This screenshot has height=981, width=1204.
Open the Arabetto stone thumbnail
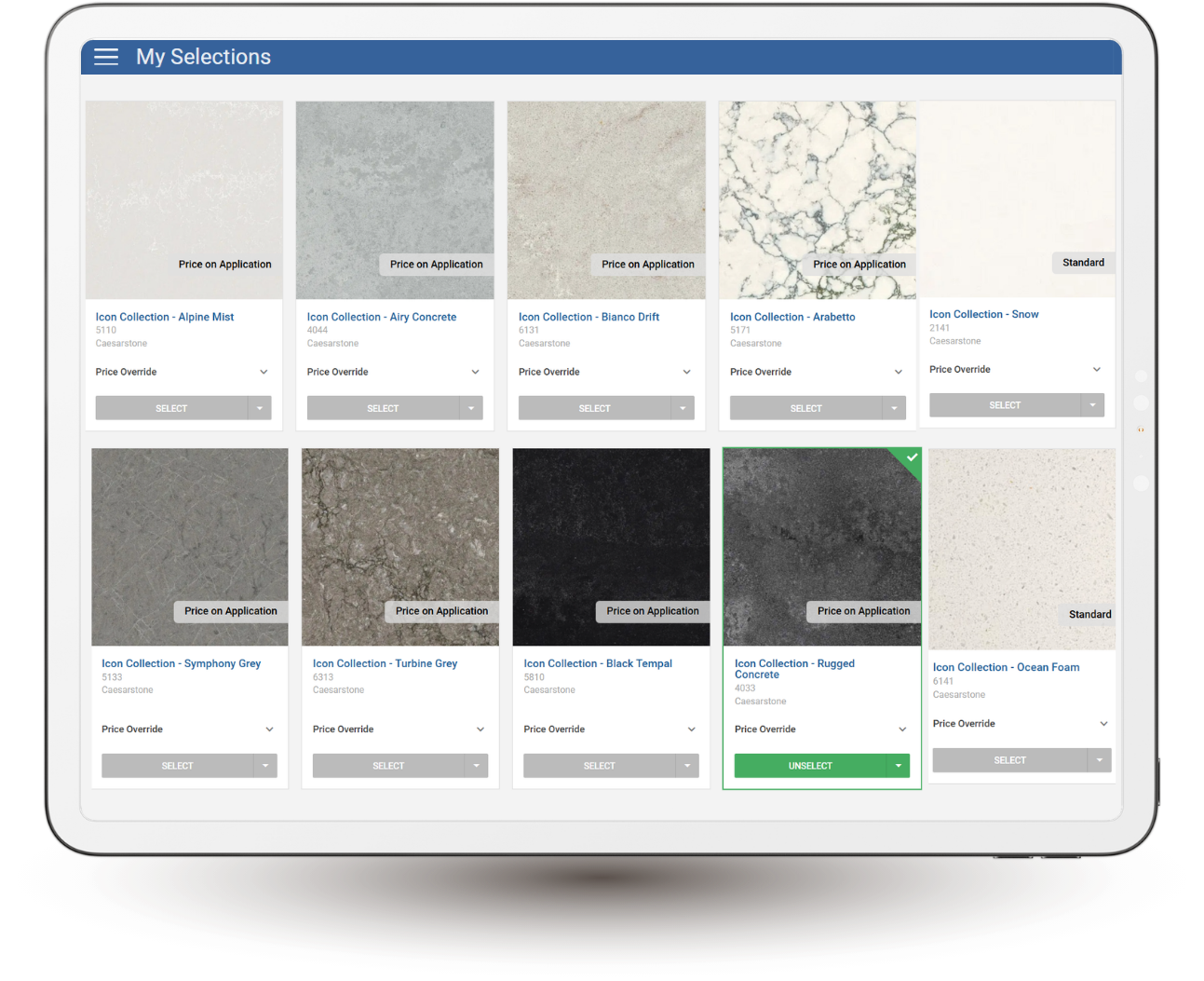[x=818, y=200]
